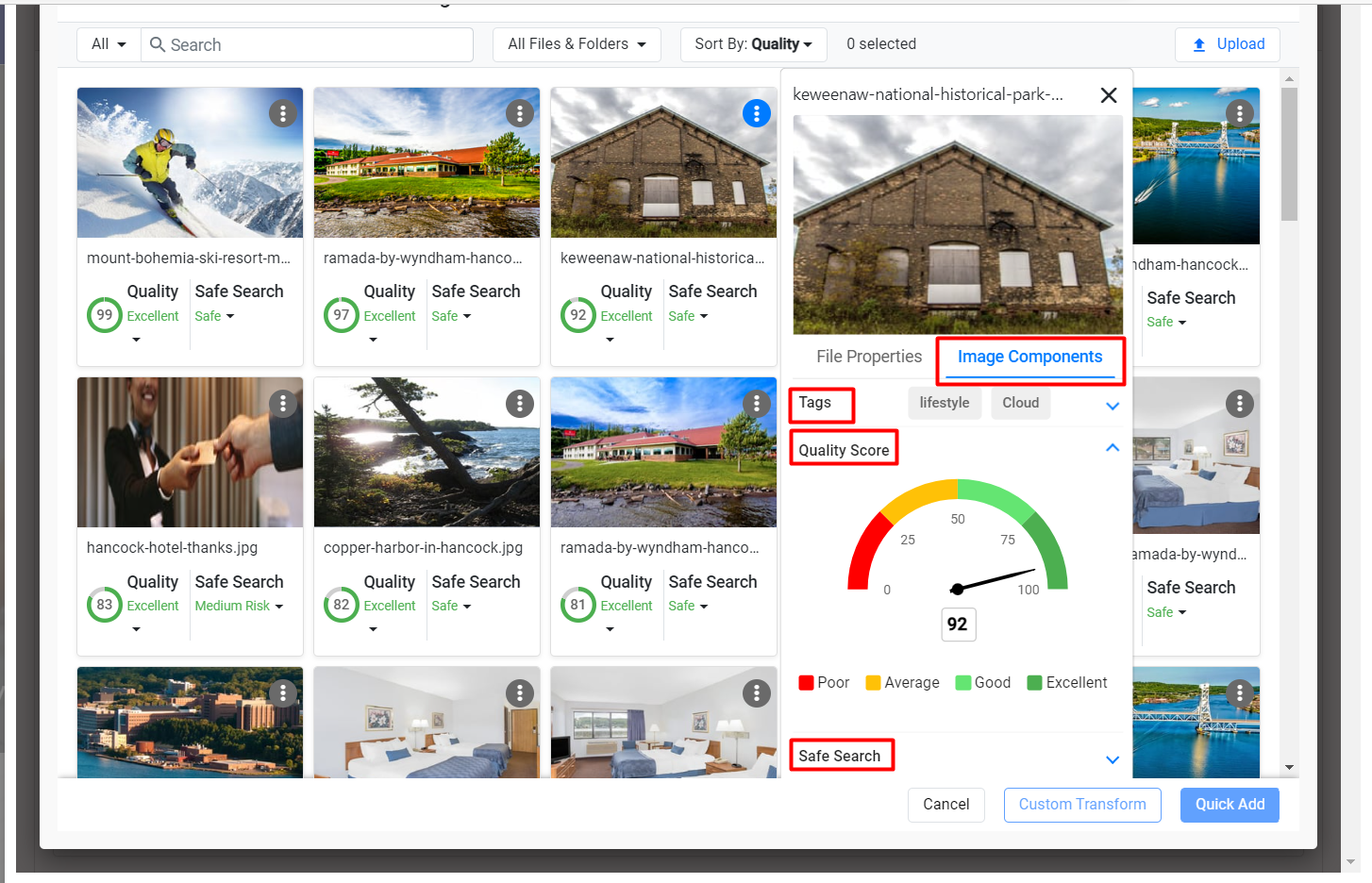Click inside the Search input field
Image resolution: width=1372 pixels, height=883 pixels.
click(x=307, y=44)
